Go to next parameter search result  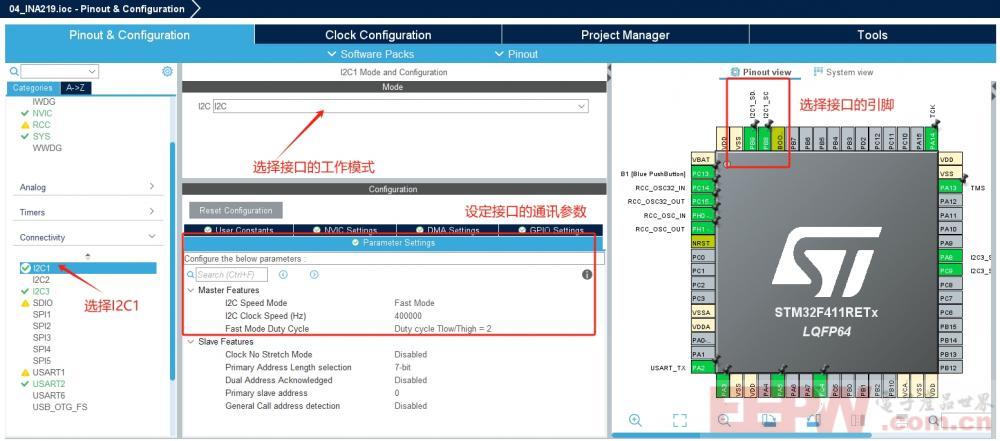tap(314, 274)
